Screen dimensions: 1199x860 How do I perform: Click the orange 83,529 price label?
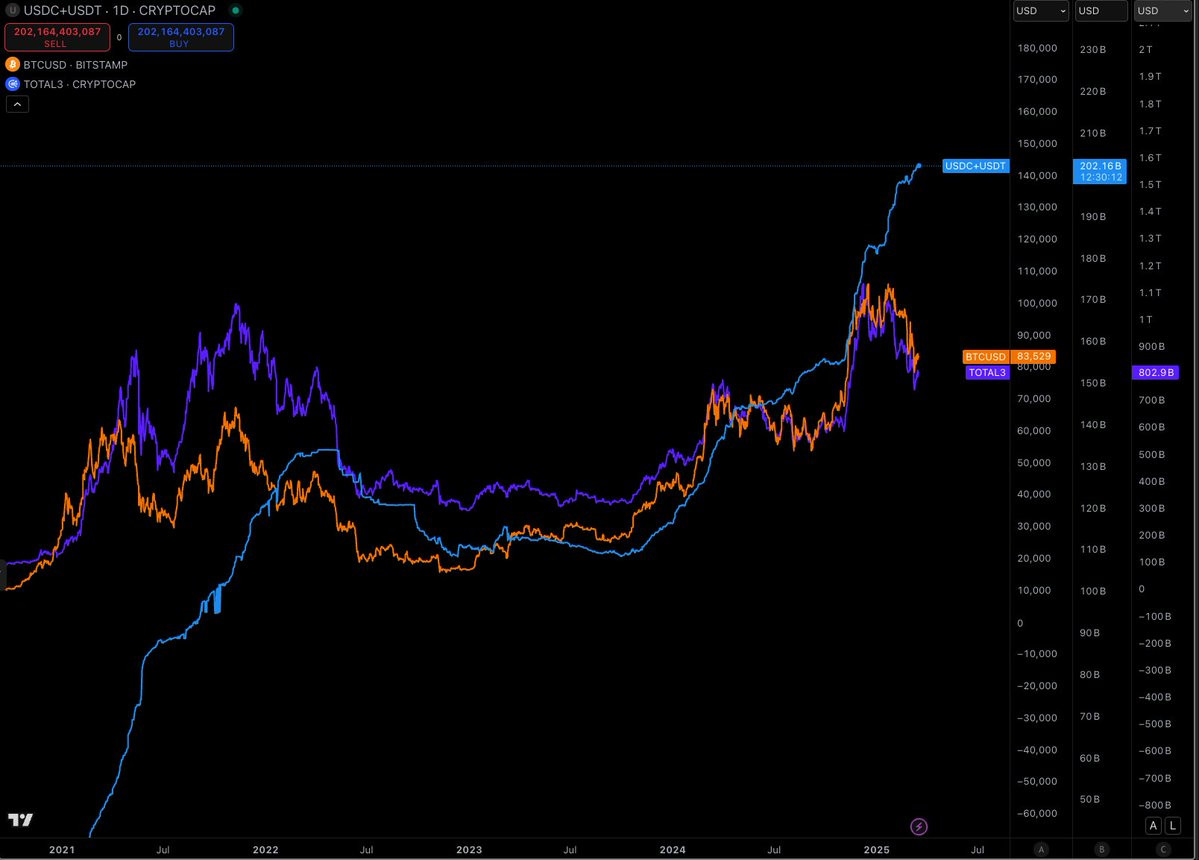(1034, 357)
